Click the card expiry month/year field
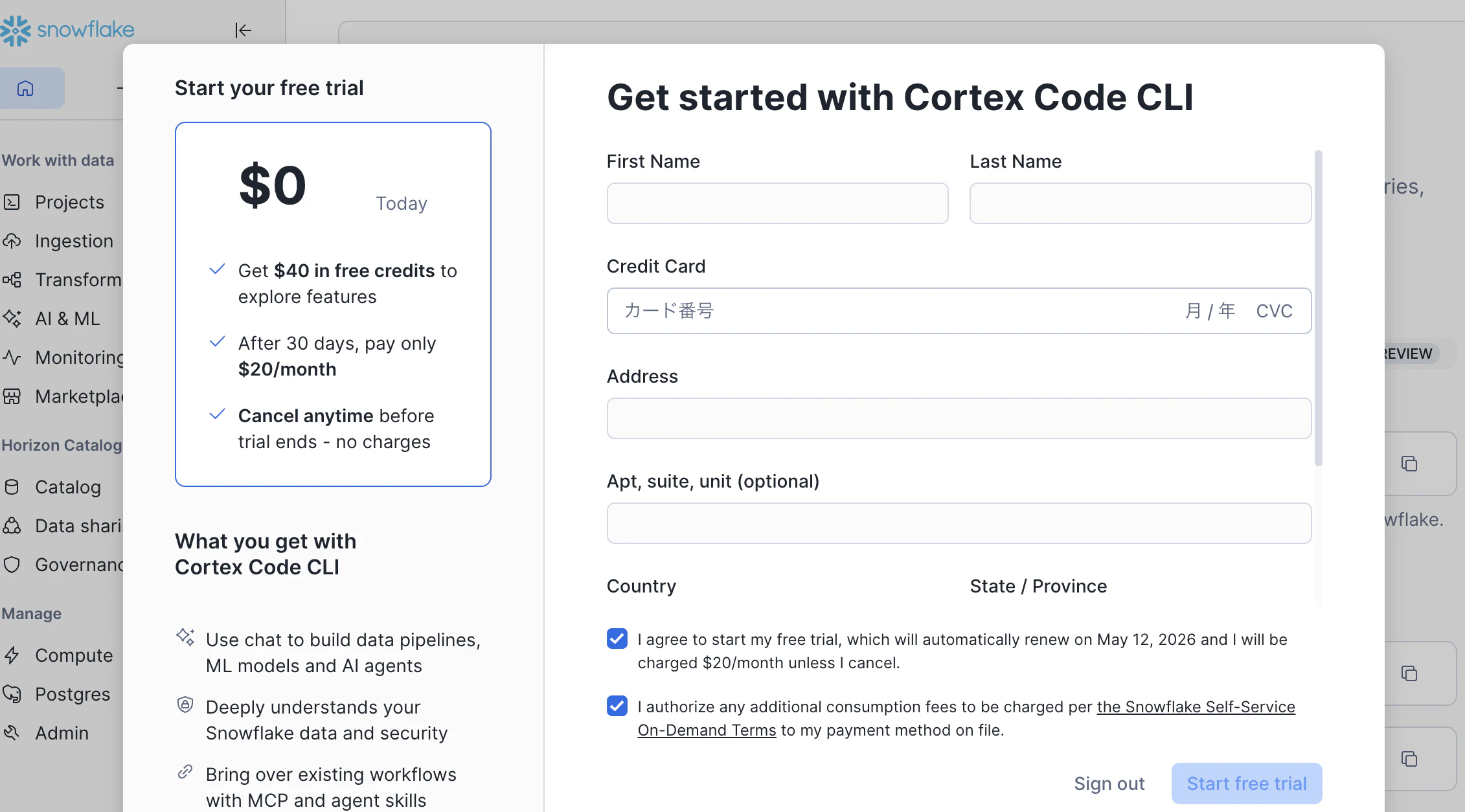Viewport: 1465px width, 812px height. click(1210, 311)
